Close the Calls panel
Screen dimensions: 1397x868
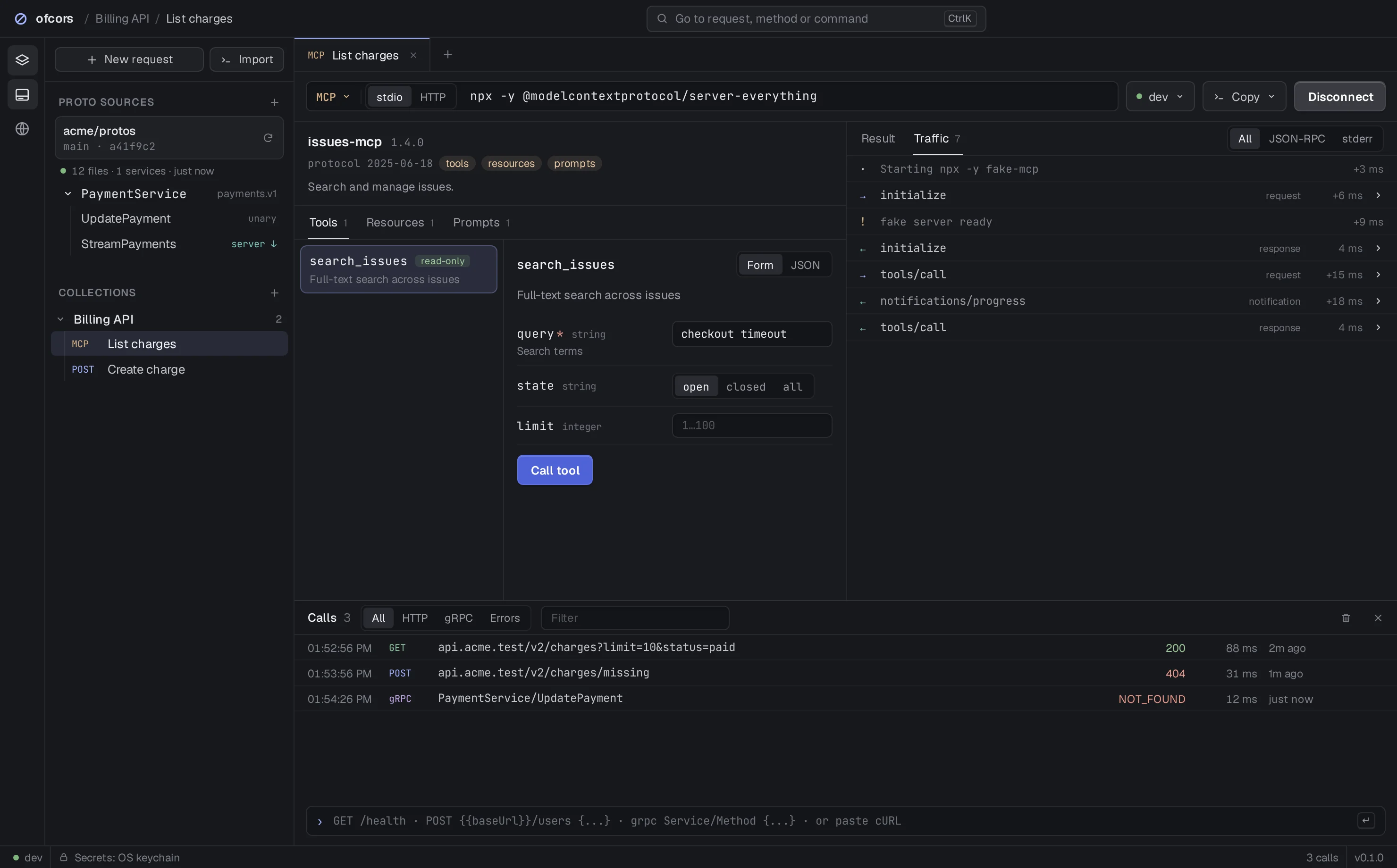(1378, 618)
